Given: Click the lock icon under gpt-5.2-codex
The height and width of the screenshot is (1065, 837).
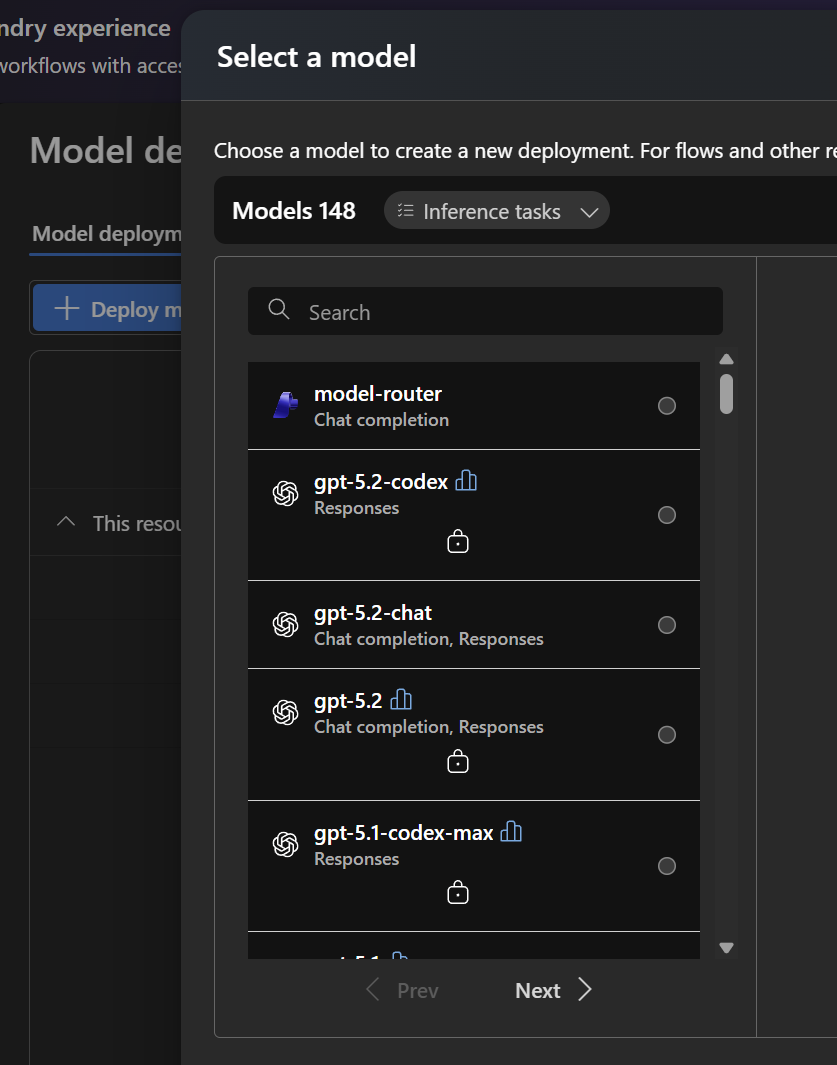Looking at the screenshot, I should click(x=458, y=541).
